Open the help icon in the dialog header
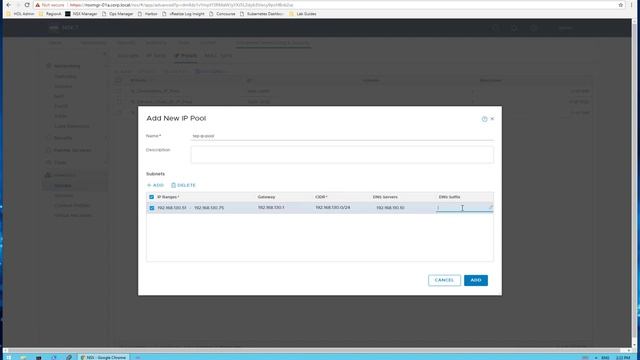This screenshot has height=360, width=640. pyautogui.click(x=484, y=119)
